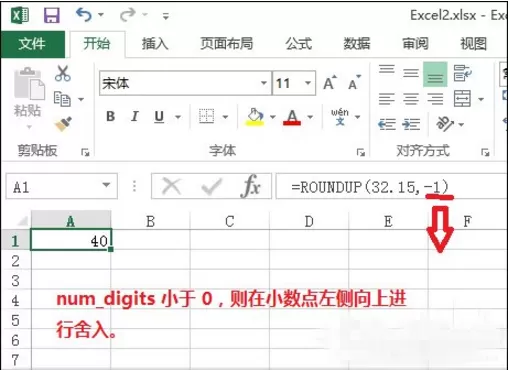Open the 视图 tab
The height and width of the screenshot is (370, 510).
point(474,44)
